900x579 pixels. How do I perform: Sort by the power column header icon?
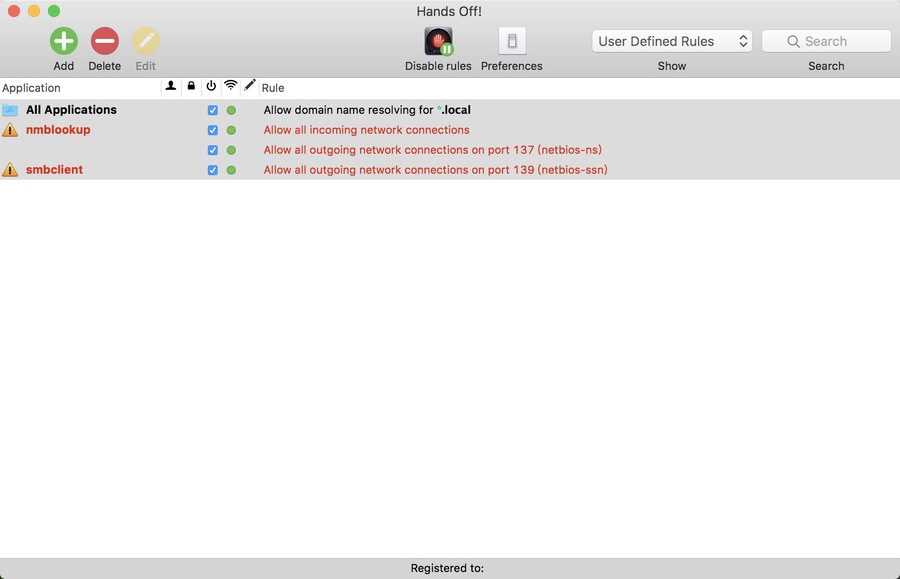point(211,86)
